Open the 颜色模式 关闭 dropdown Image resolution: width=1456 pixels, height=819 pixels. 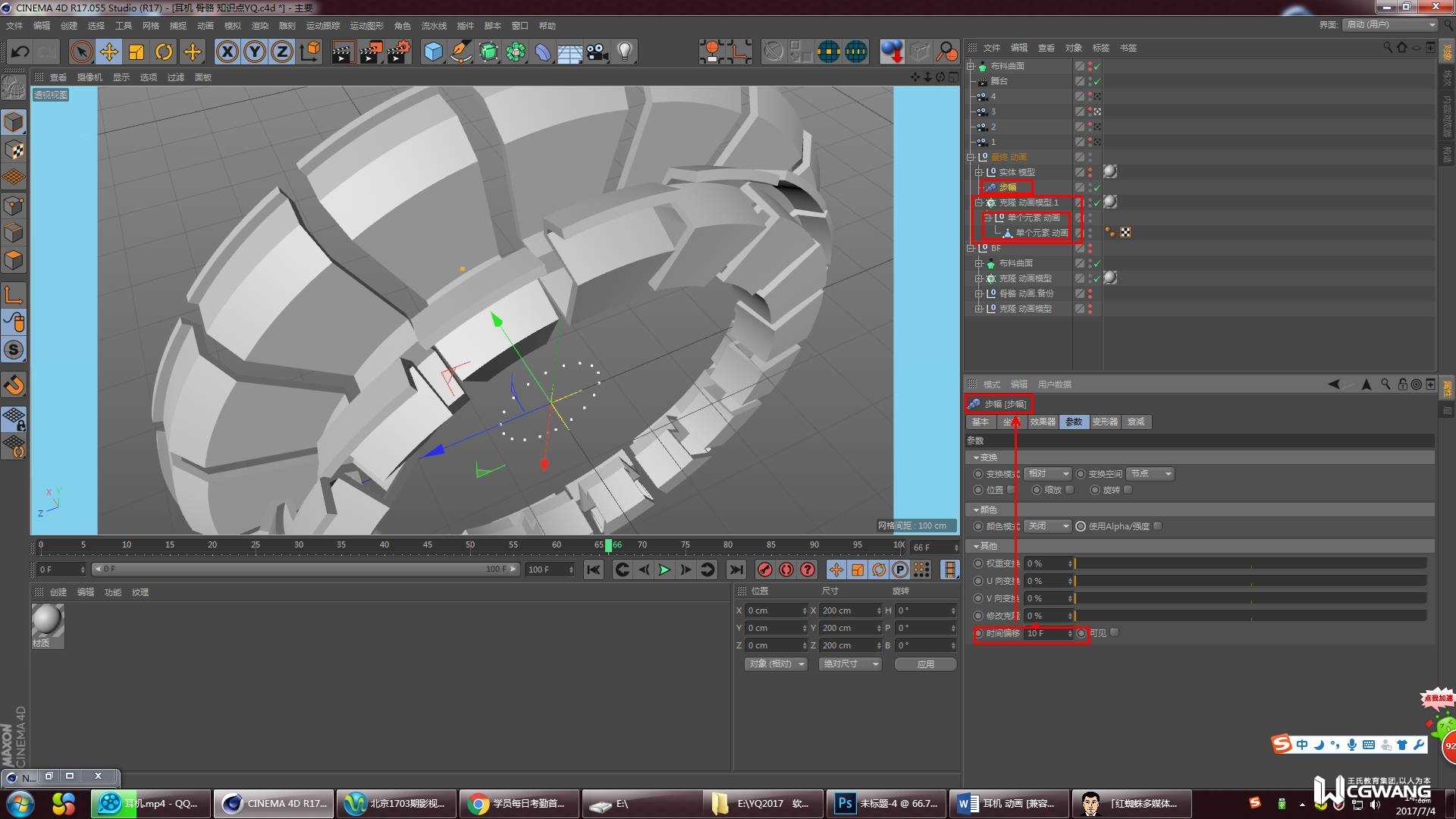coord(1047,526)
